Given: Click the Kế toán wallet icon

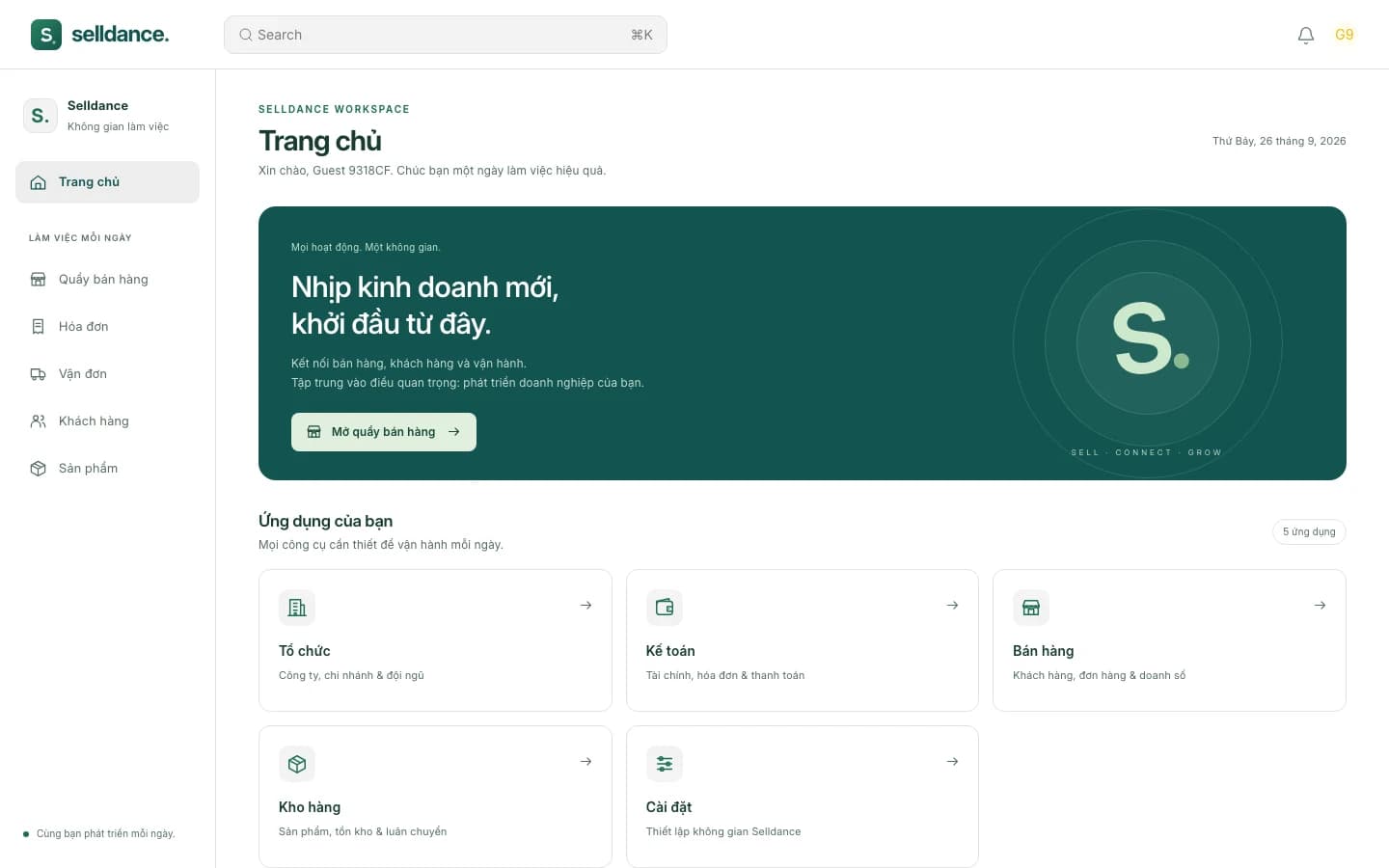Looking at the screenshot, I should coord(665,608).
